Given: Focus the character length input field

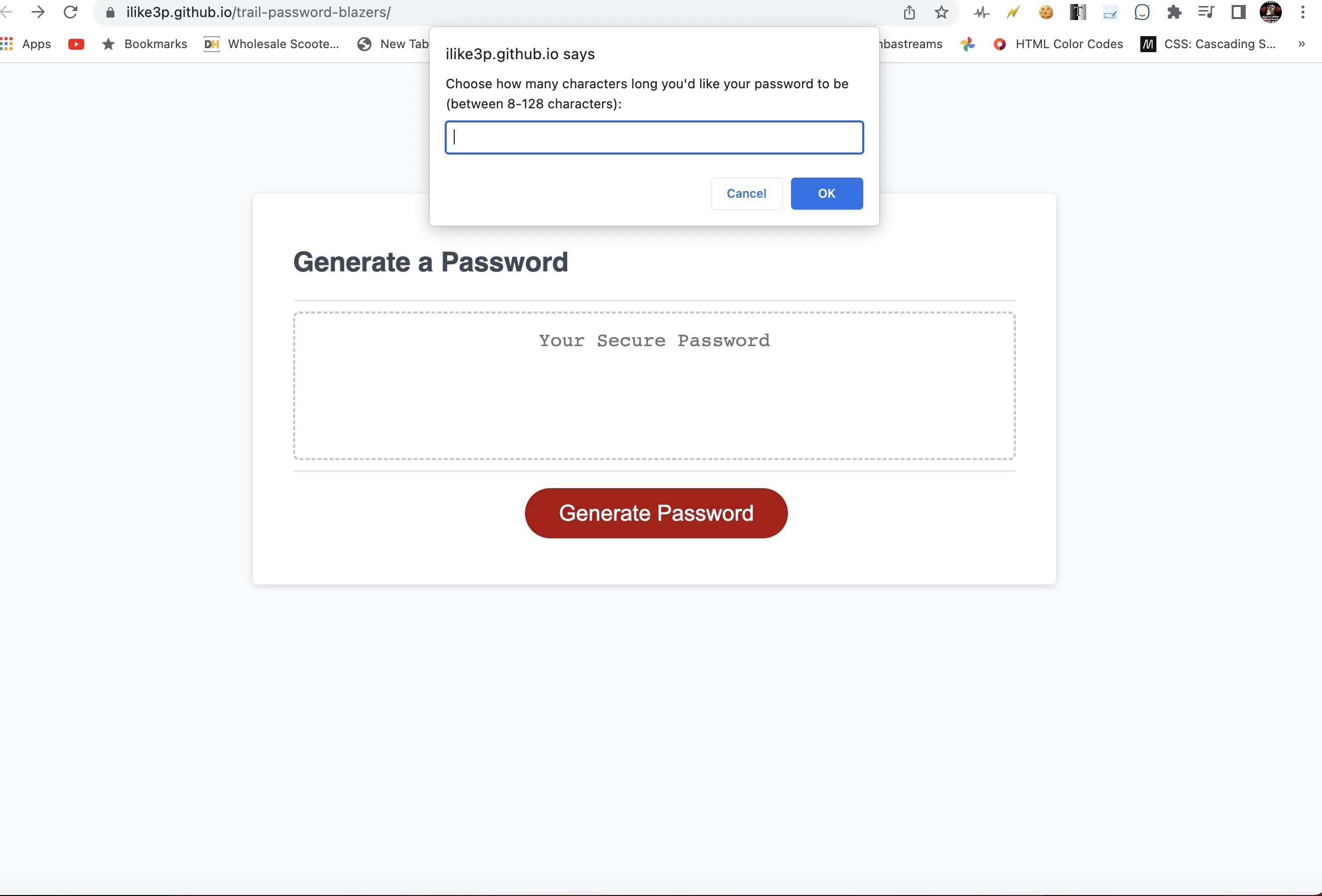Looking at the screenshot, I should pyautogui.click(x=654, y=137).
